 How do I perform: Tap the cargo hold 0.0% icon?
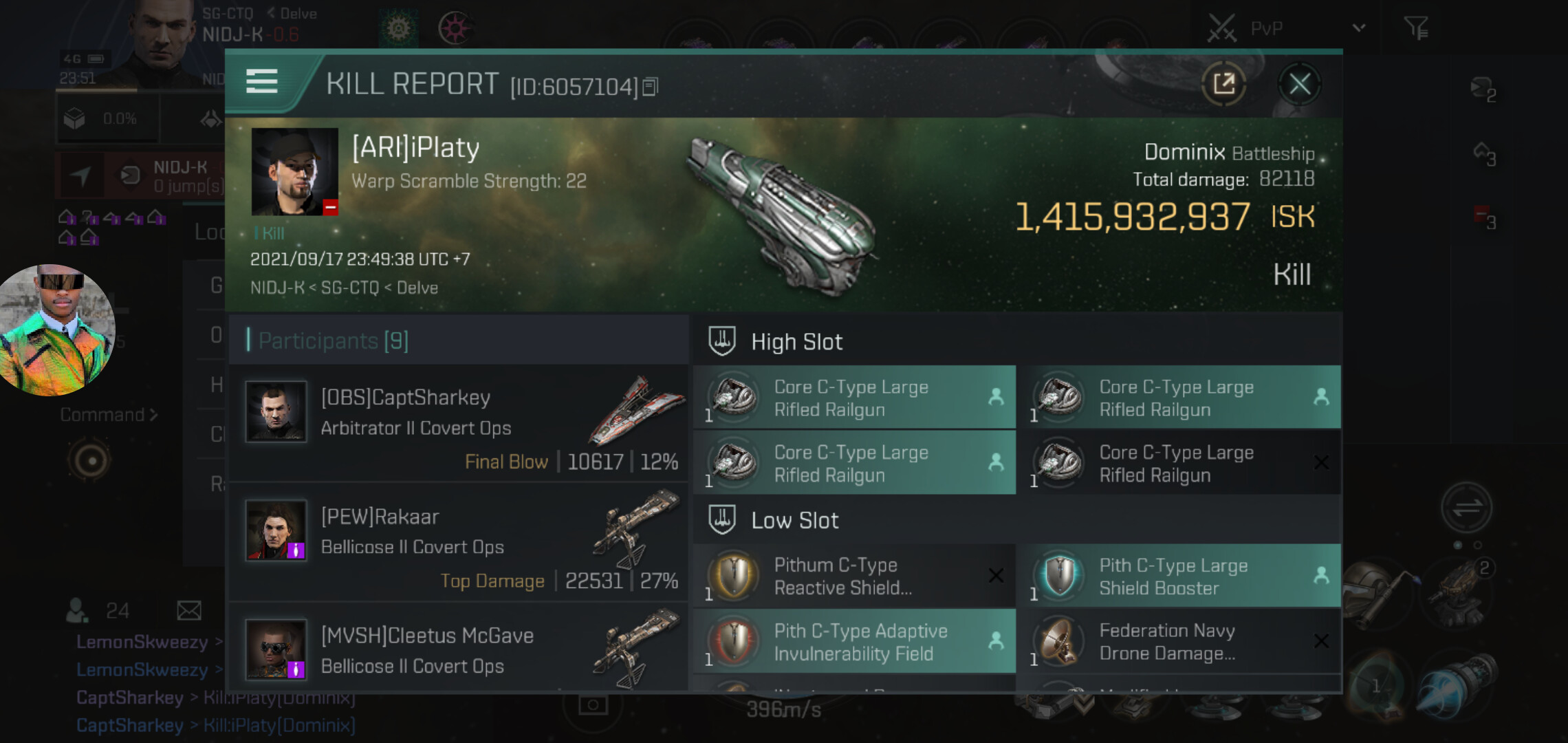75,119
